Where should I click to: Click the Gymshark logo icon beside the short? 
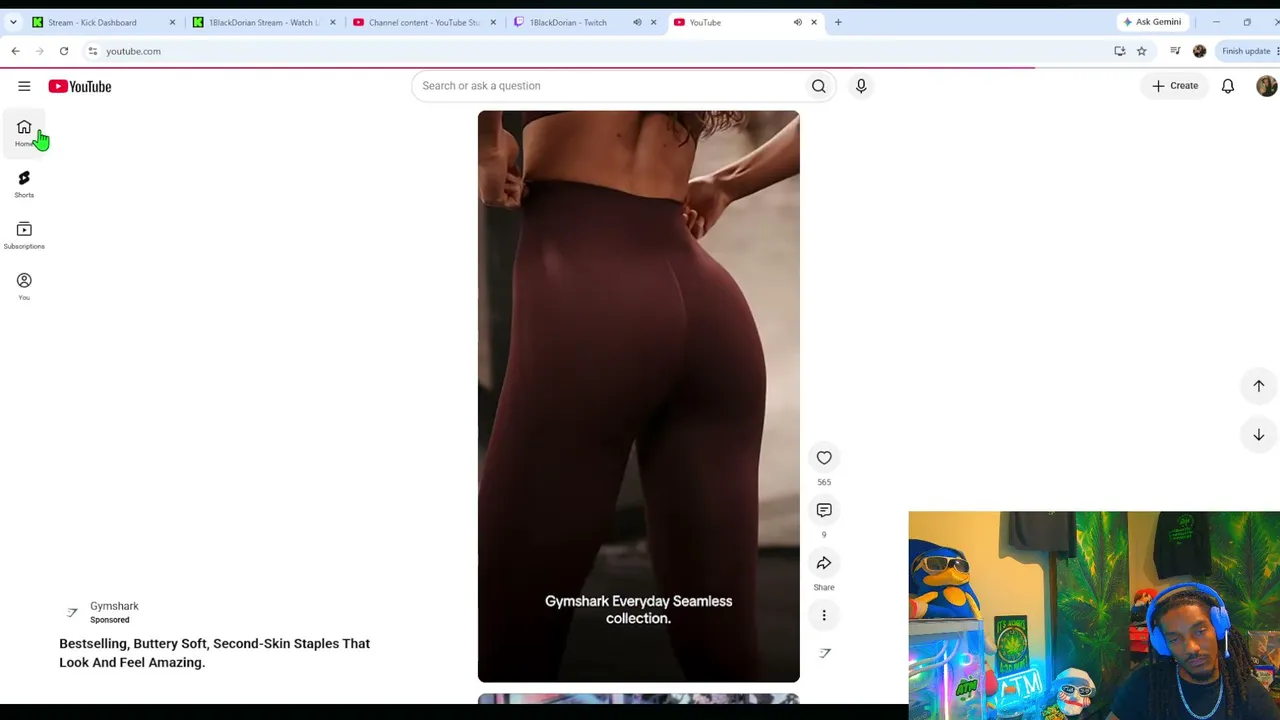click(825, 653)
